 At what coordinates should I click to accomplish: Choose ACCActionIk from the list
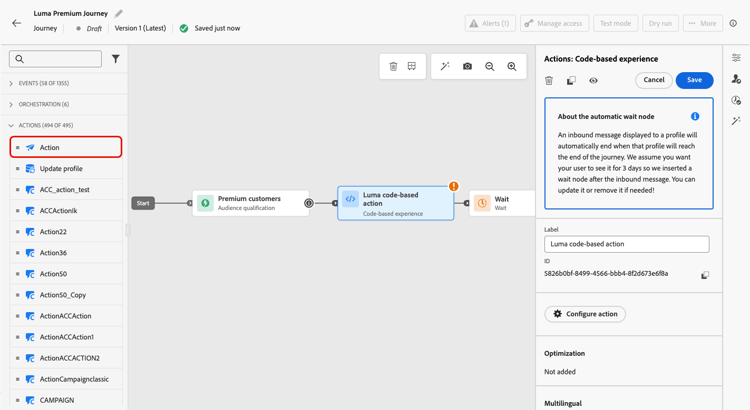point(66,211)
